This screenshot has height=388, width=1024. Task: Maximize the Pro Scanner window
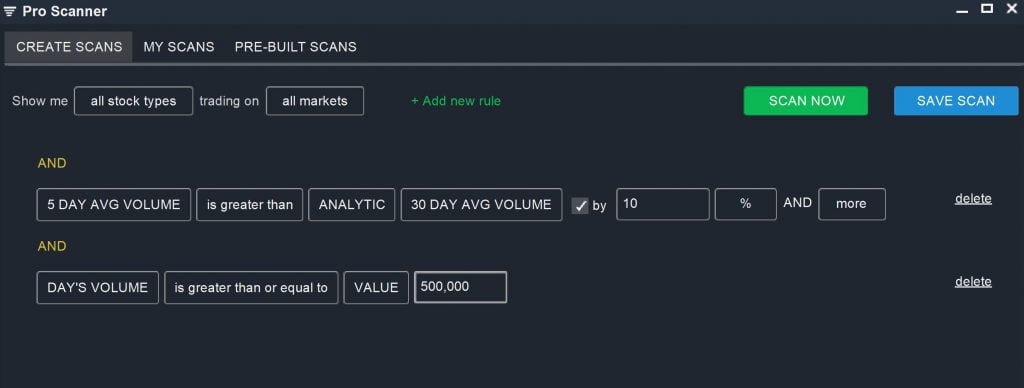pyautogui.click(x=987, y=8)
